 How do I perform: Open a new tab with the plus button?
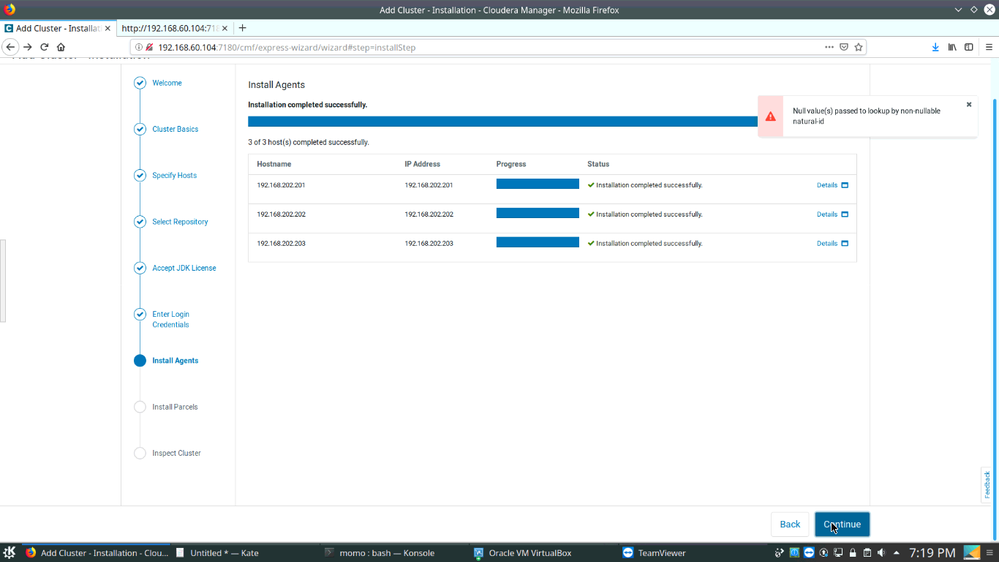(x=242, y=28)
